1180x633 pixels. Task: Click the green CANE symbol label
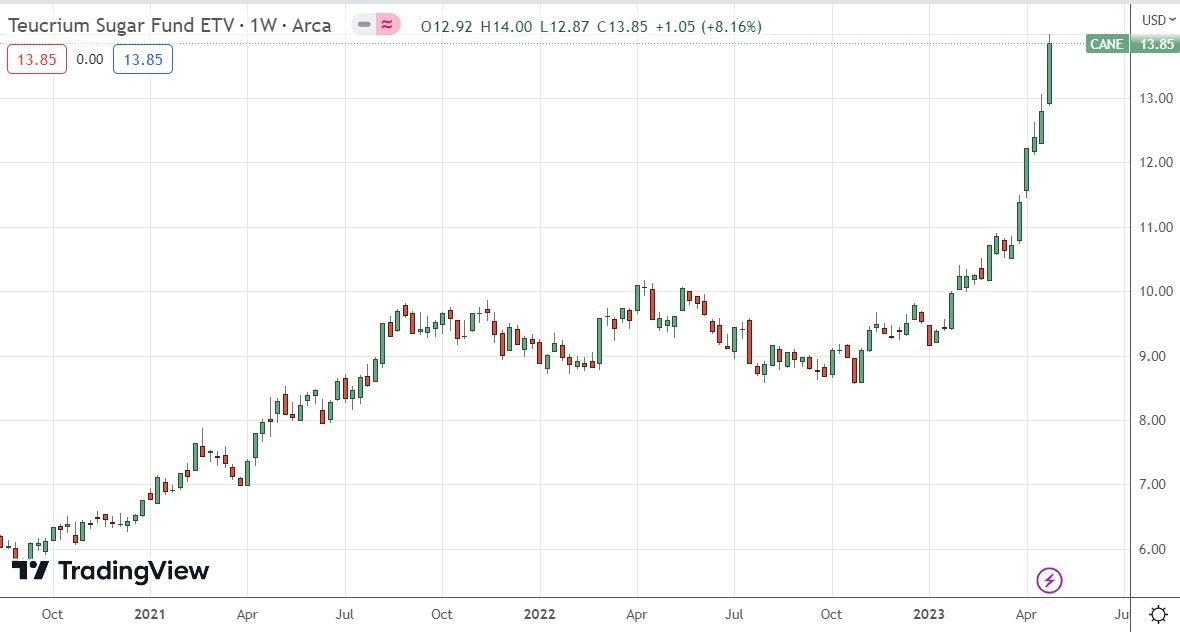(1106, 44)
